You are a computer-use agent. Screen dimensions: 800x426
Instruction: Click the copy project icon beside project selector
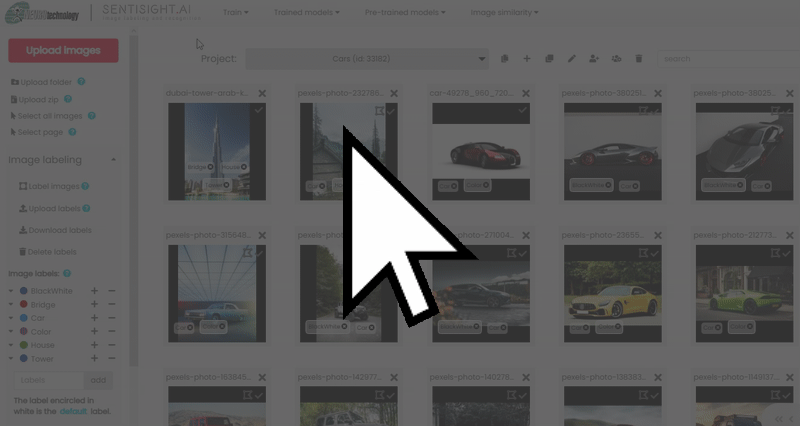tap(504, 59)
